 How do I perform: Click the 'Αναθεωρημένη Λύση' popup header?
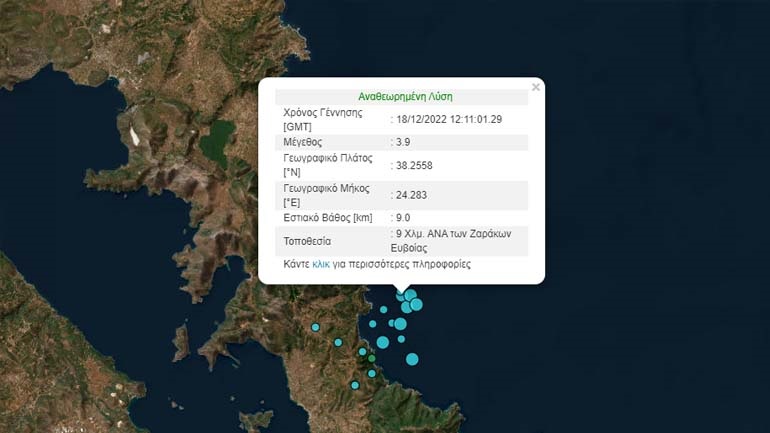pyautogui.click(x=405, y=97)
